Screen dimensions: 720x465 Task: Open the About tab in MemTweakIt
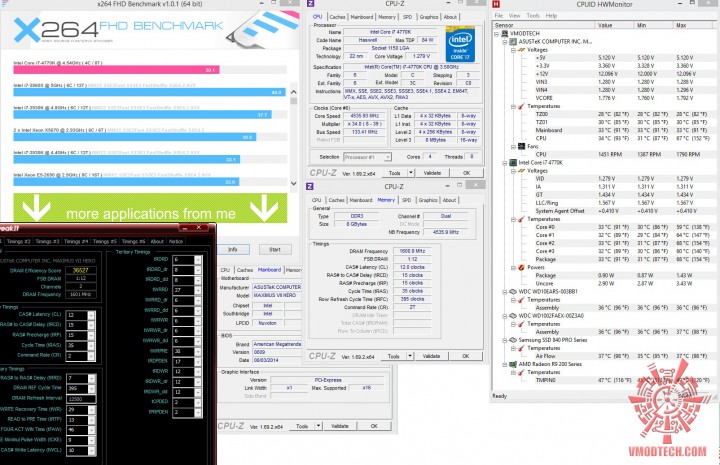pos(157,241)
